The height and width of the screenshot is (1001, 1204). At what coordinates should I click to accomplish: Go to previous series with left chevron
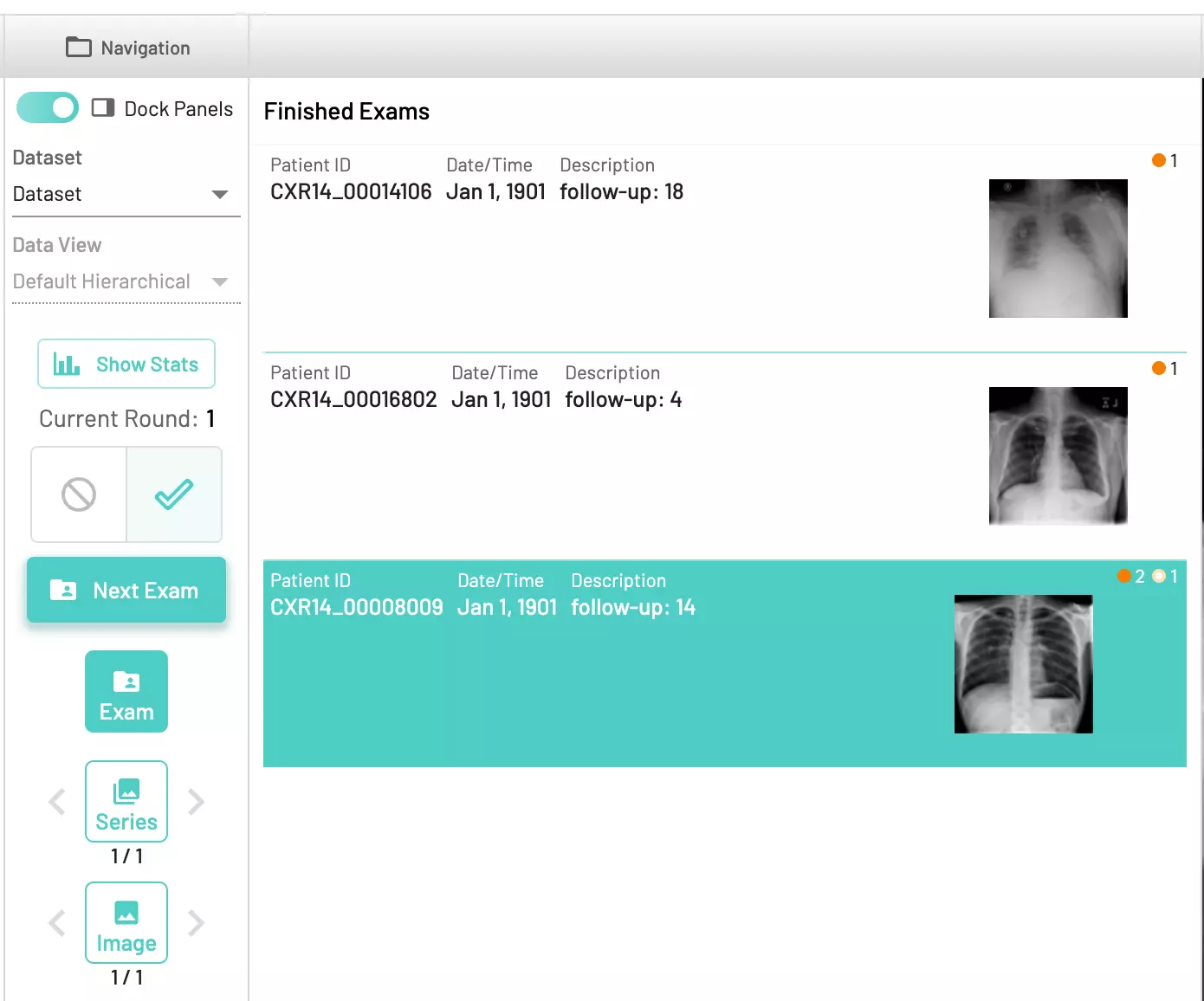[57, 802]
